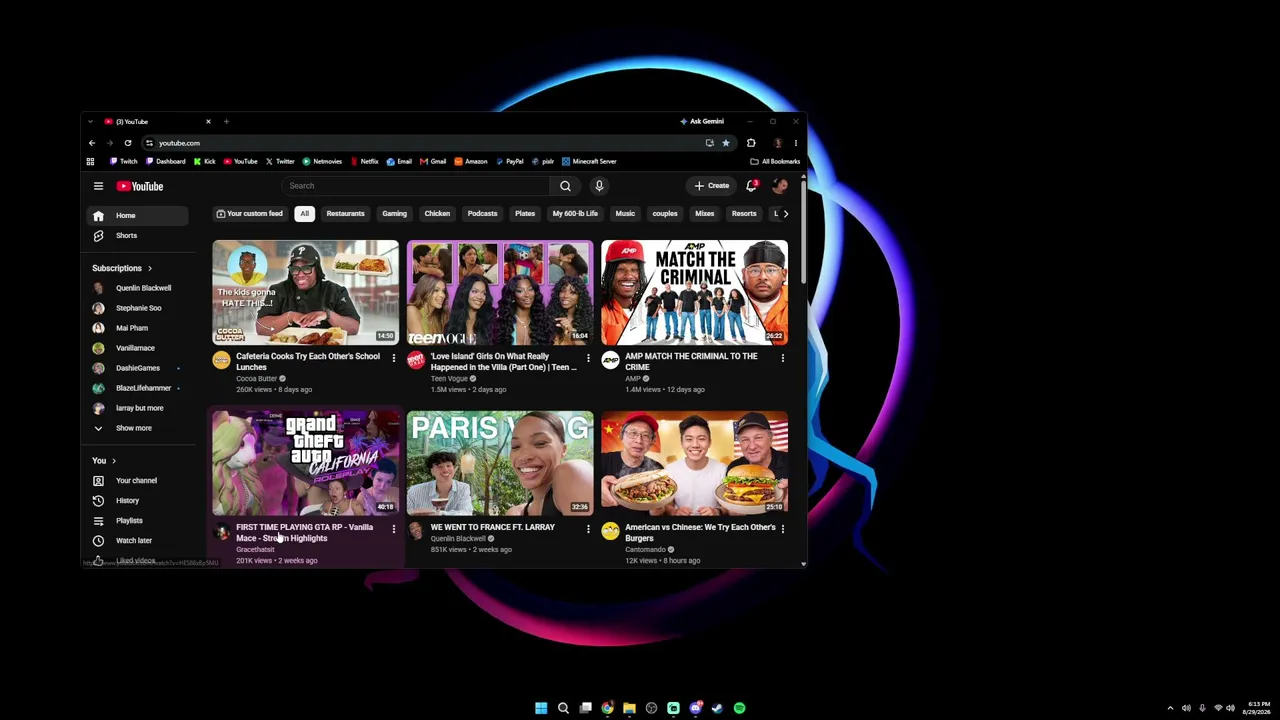Select the Gaming filter chip
This screenshot has width=1280, height=720.
pyautogui.click(x=394, y=214)
